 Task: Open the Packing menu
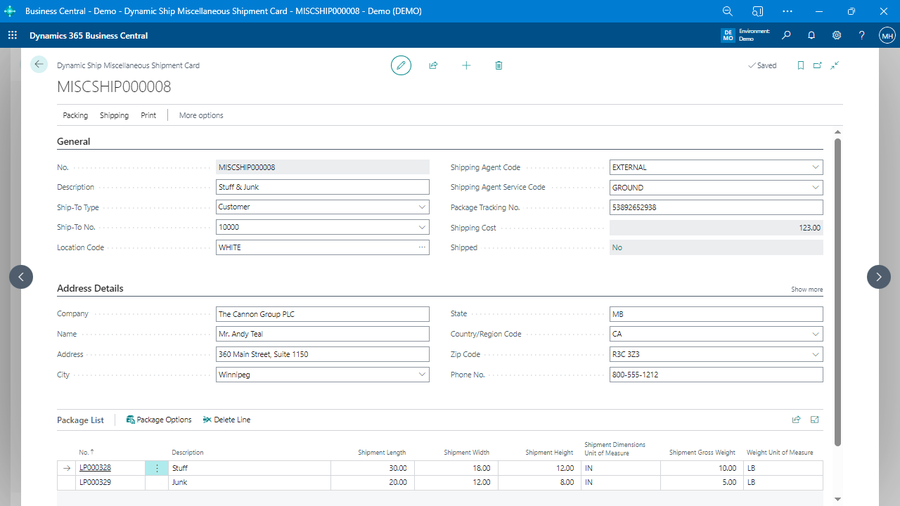click(75, 115)
